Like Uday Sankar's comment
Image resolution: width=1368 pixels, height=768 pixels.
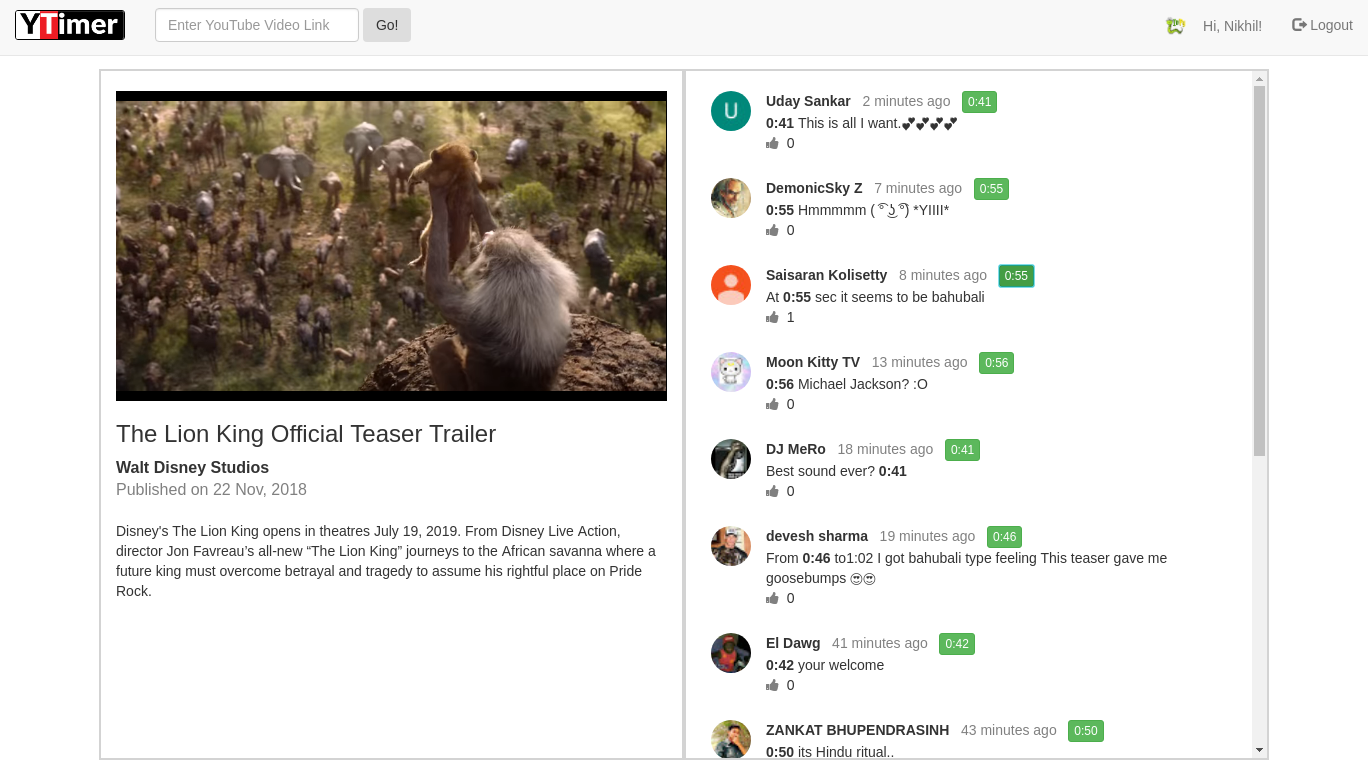[772, 143]
